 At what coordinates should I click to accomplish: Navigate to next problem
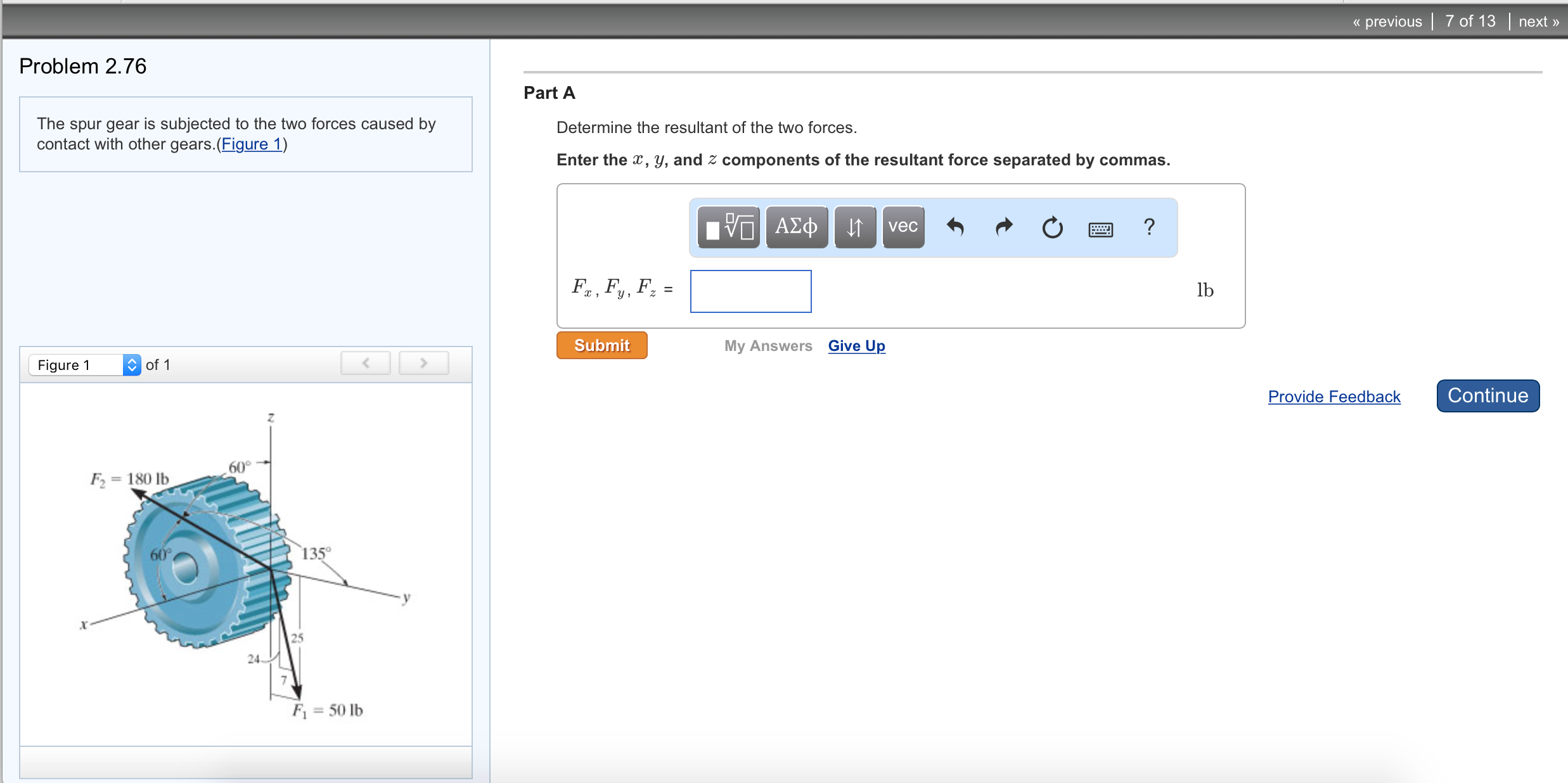[x=1538, y=22]
